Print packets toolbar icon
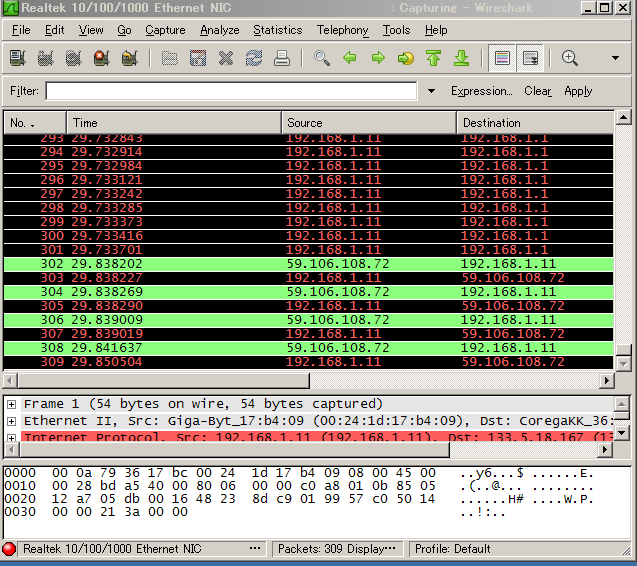 tap(282, 58)
